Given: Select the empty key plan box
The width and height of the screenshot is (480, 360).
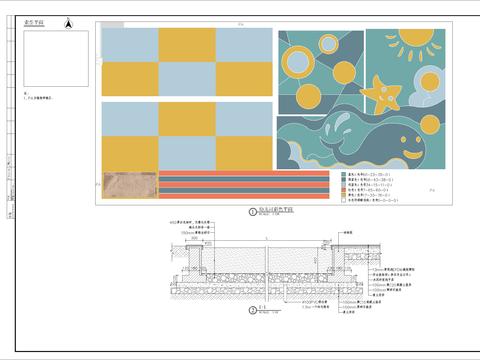Looking at the screenshot, I should click(x=56, y=59).
